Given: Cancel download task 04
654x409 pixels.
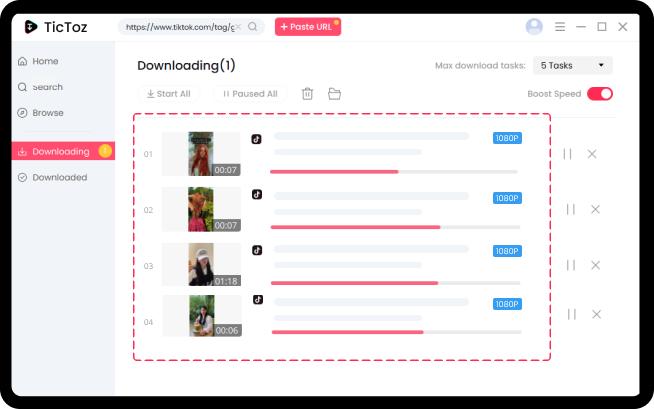Looking at the screenshot, I should pos(597,314).
